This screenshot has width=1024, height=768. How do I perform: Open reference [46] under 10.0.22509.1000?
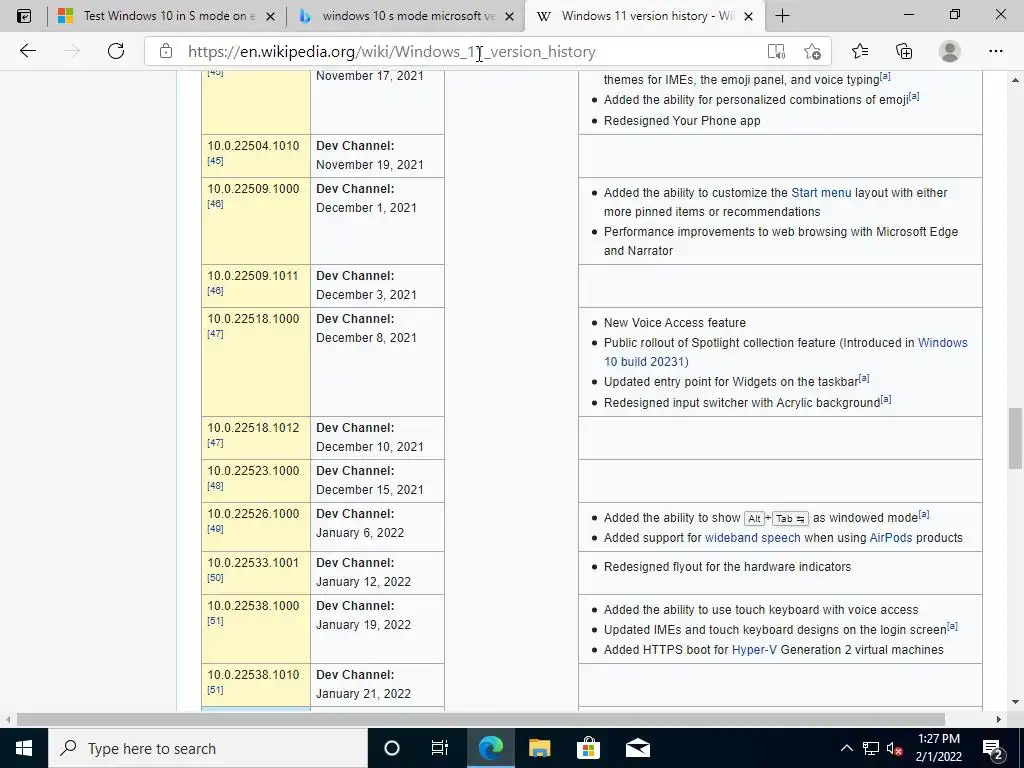(x=216, y=204)
